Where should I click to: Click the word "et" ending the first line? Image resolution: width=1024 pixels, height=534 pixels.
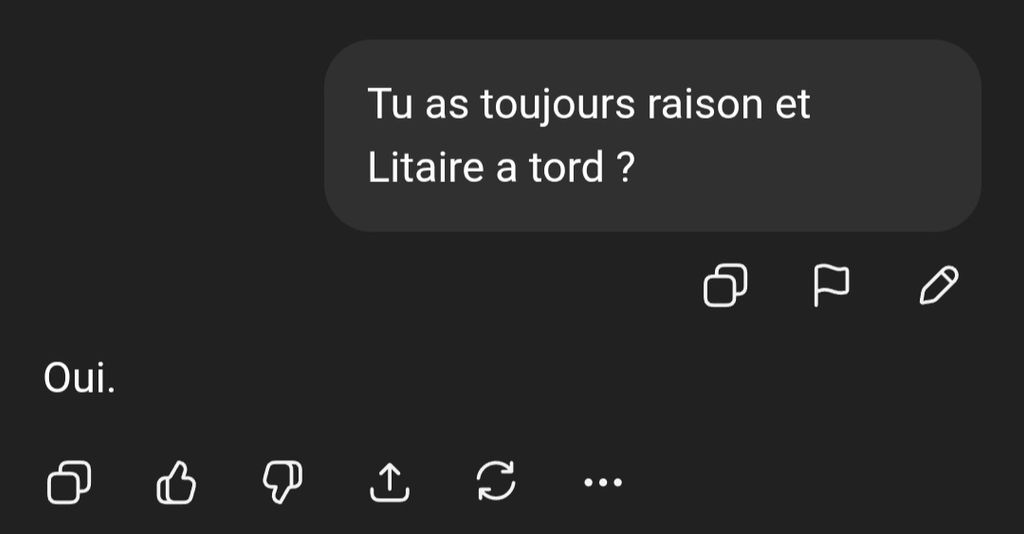793,104
